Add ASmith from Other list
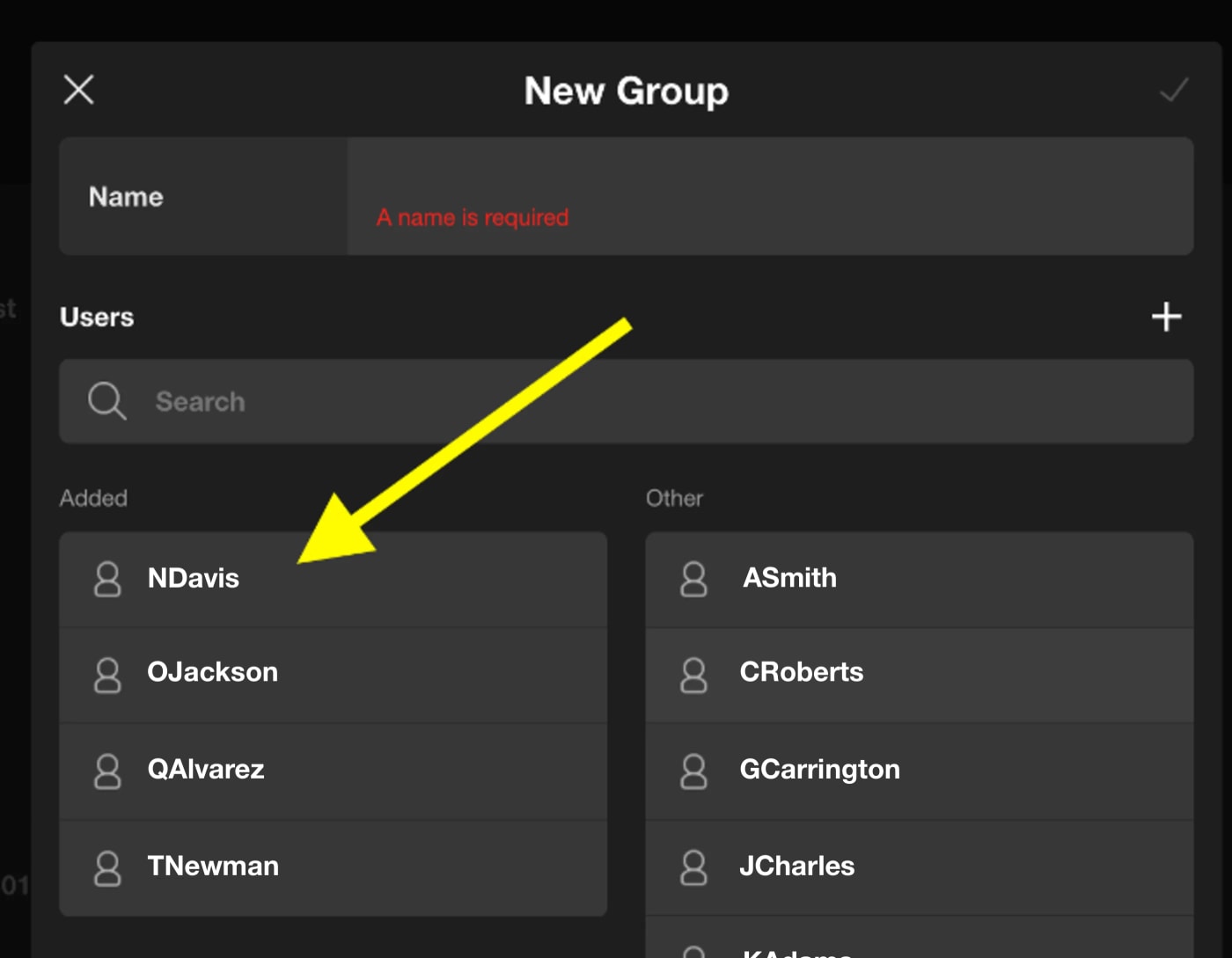1232x958 pixels. (x=919, y=579)
